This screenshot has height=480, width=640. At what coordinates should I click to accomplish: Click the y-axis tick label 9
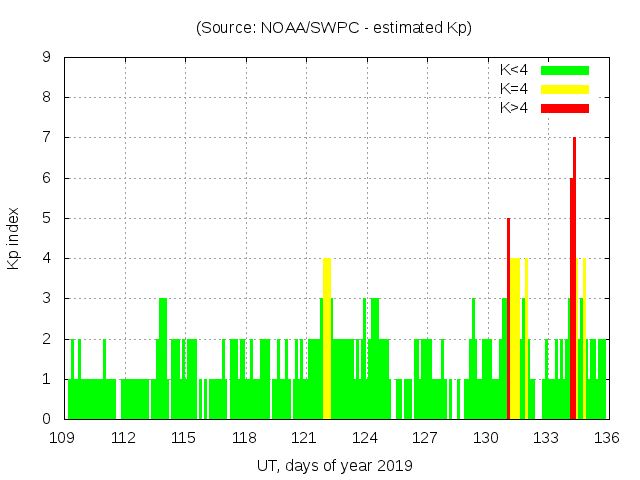tap(46, 58)
